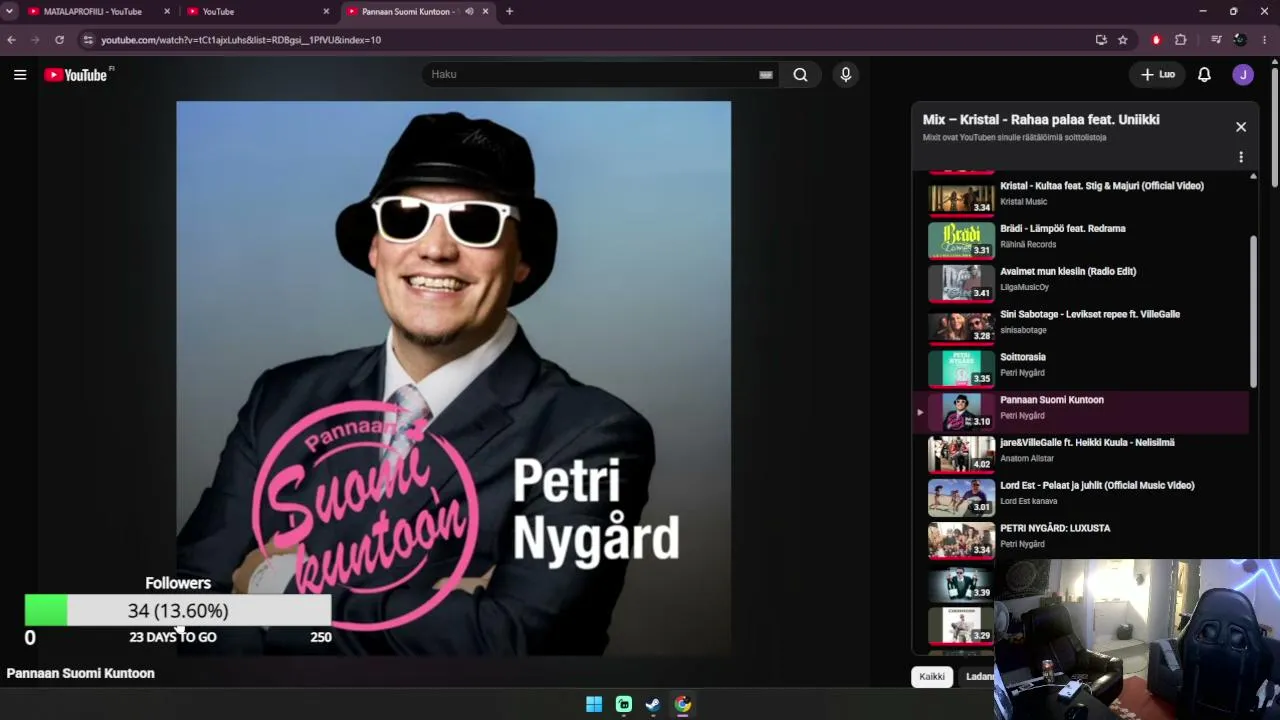Image resolution: width=1280 pixels, height=720 pixels.
Task: Select the Pannaan Suomi Kuntoon tab
Action: click(418, 11)
